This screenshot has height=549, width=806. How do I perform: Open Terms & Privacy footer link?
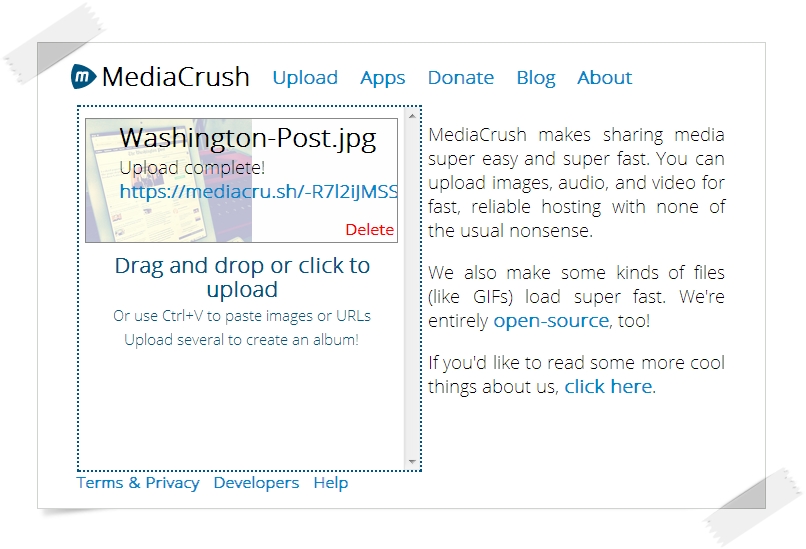[x=138, y=483]
